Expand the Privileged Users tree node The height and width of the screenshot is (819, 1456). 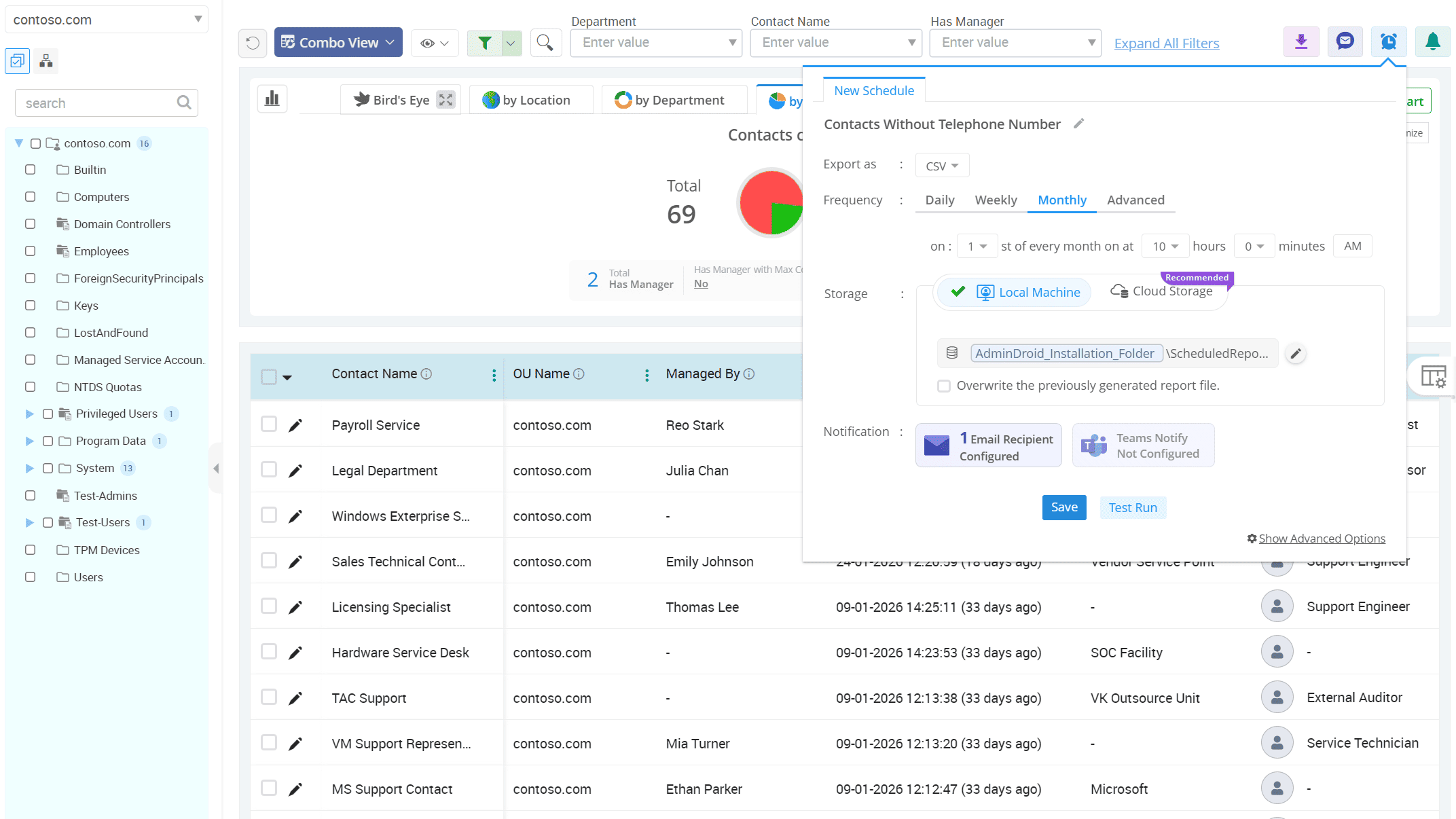tap(29, 414)
